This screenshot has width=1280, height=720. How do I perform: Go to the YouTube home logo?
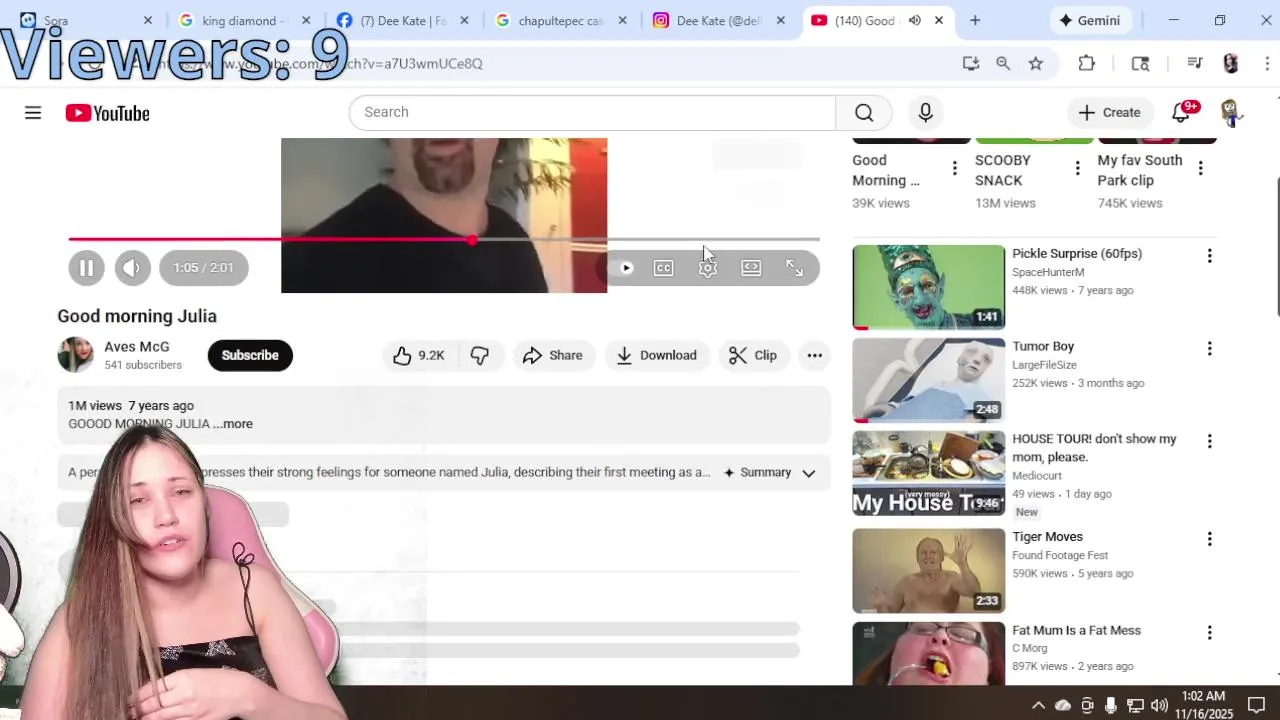click(x=108, y=113)
